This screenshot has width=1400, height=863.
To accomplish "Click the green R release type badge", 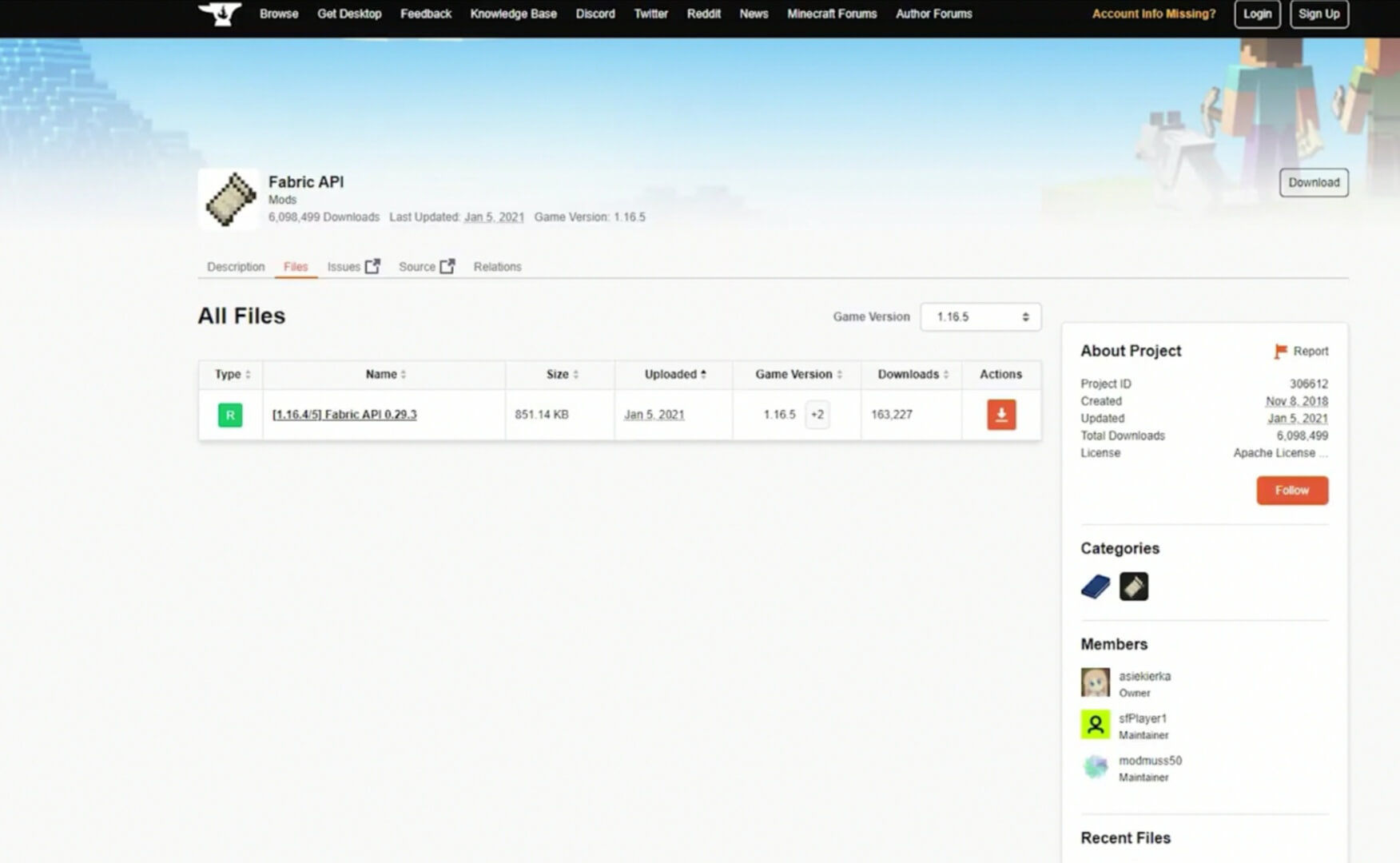I will point(230,415).
